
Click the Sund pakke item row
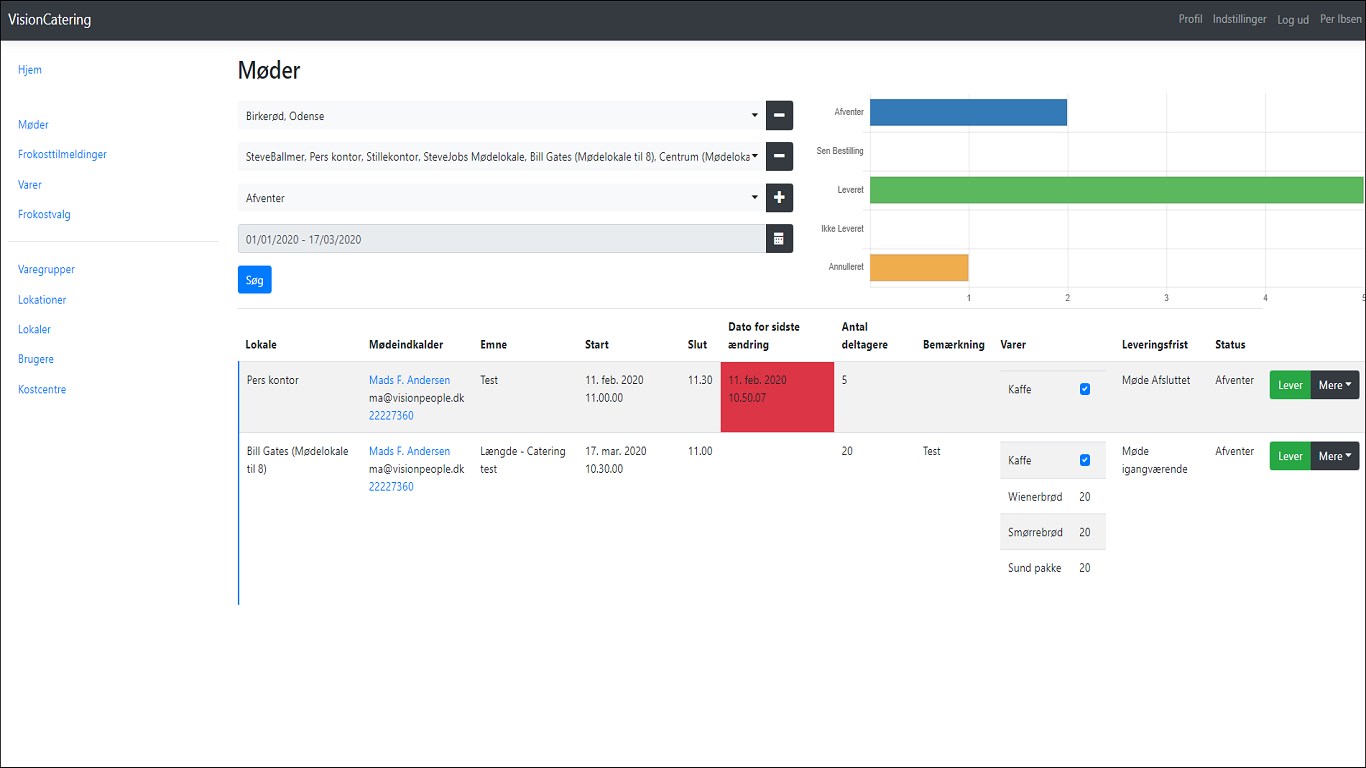[x=1053, y=568]
